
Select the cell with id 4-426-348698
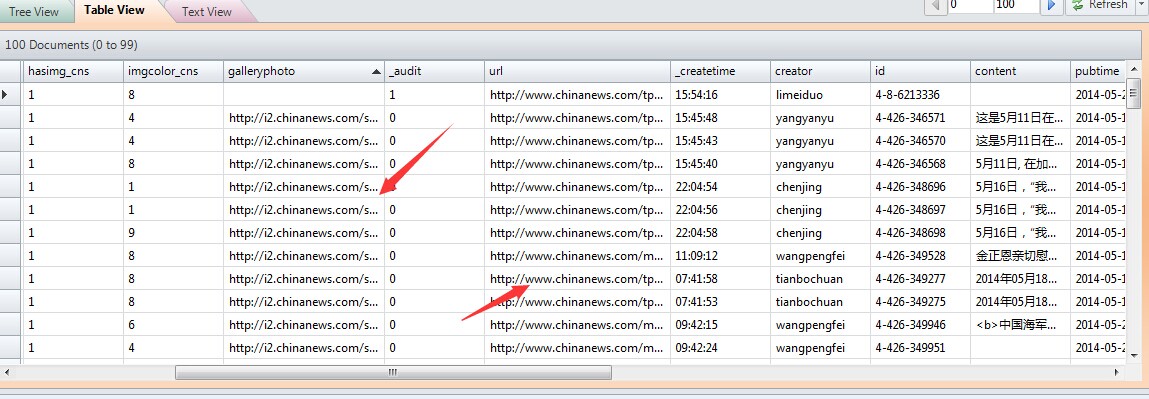click(920, 233)
